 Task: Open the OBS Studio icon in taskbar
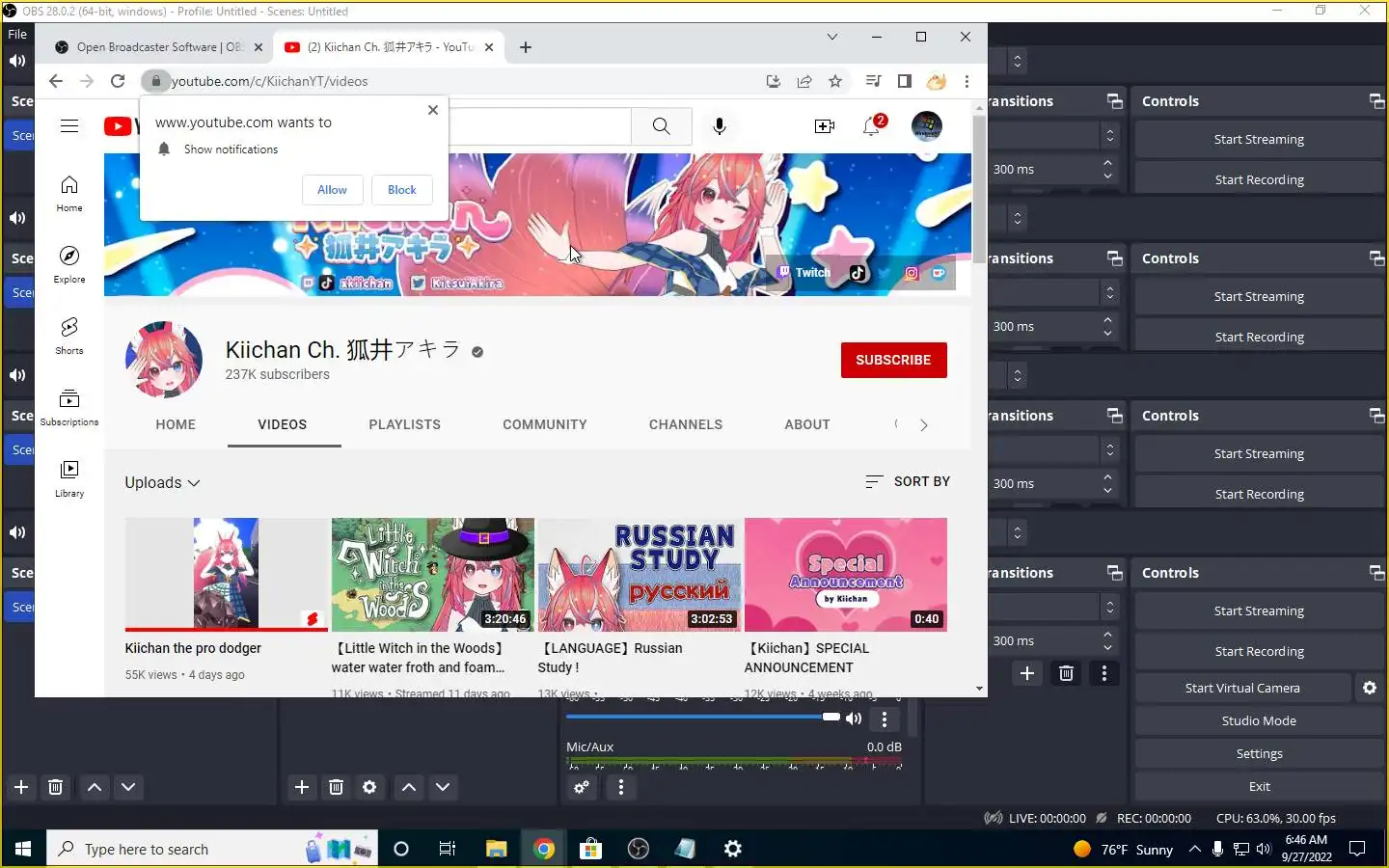(x=639, y=849)
